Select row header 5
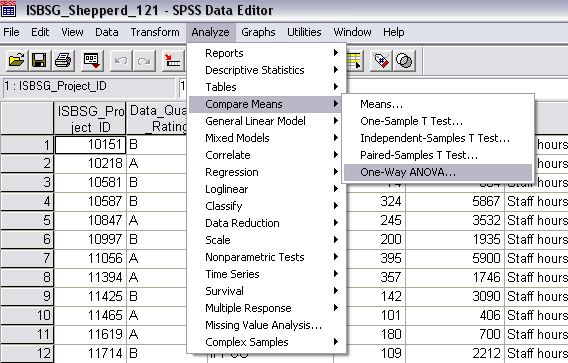568x363 pixels. tap(27, 220)
